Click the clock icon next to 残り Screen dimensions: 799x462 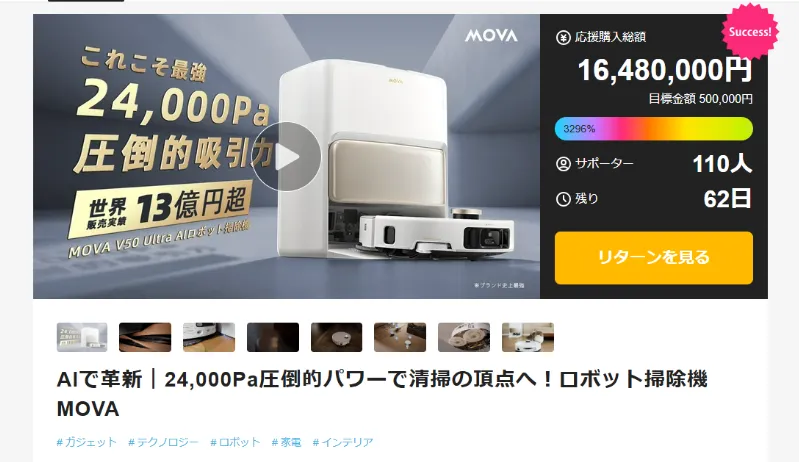tap(563, 199)
